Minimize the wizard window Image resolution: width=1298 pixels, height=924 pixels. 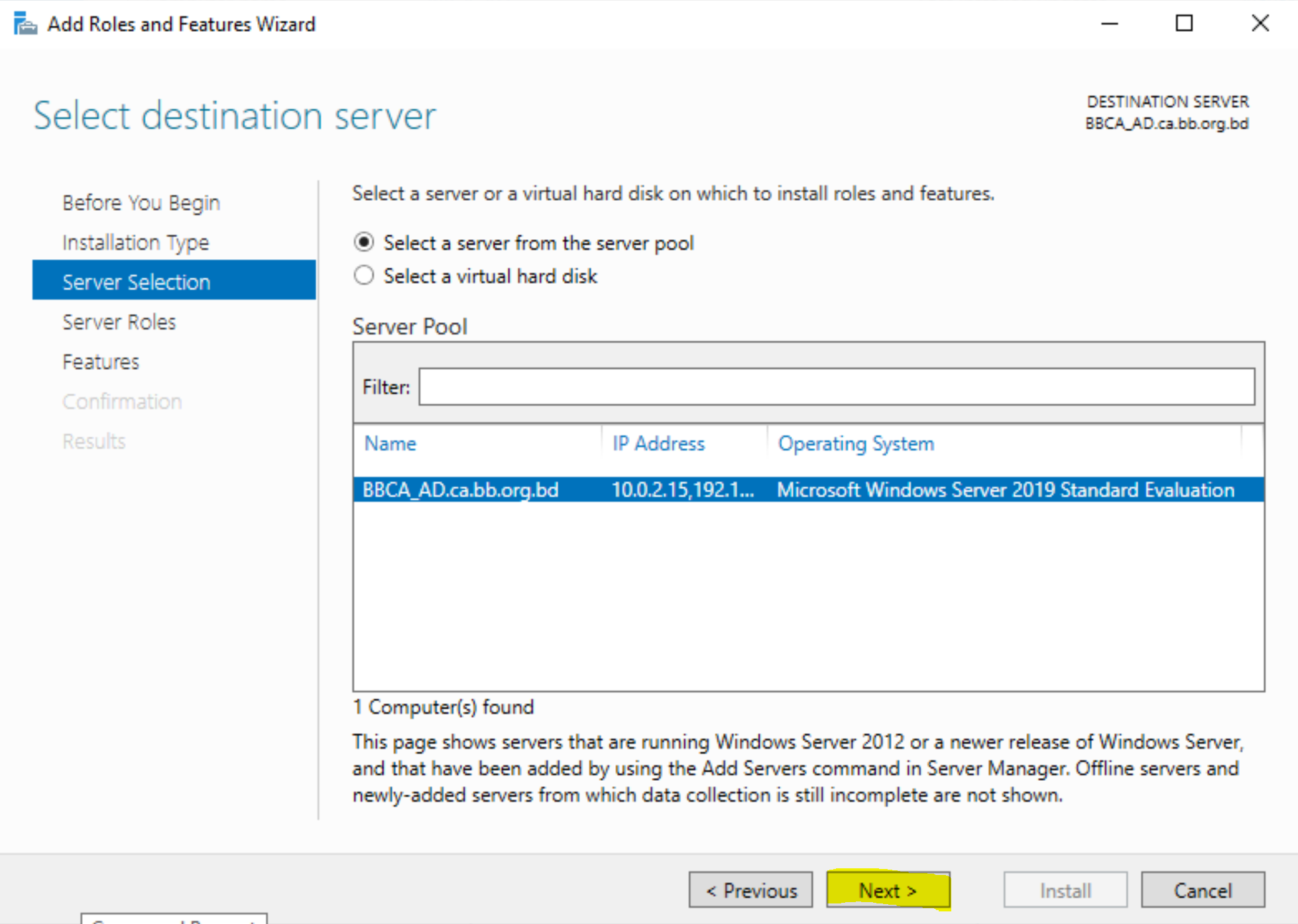pos(1110,23)
